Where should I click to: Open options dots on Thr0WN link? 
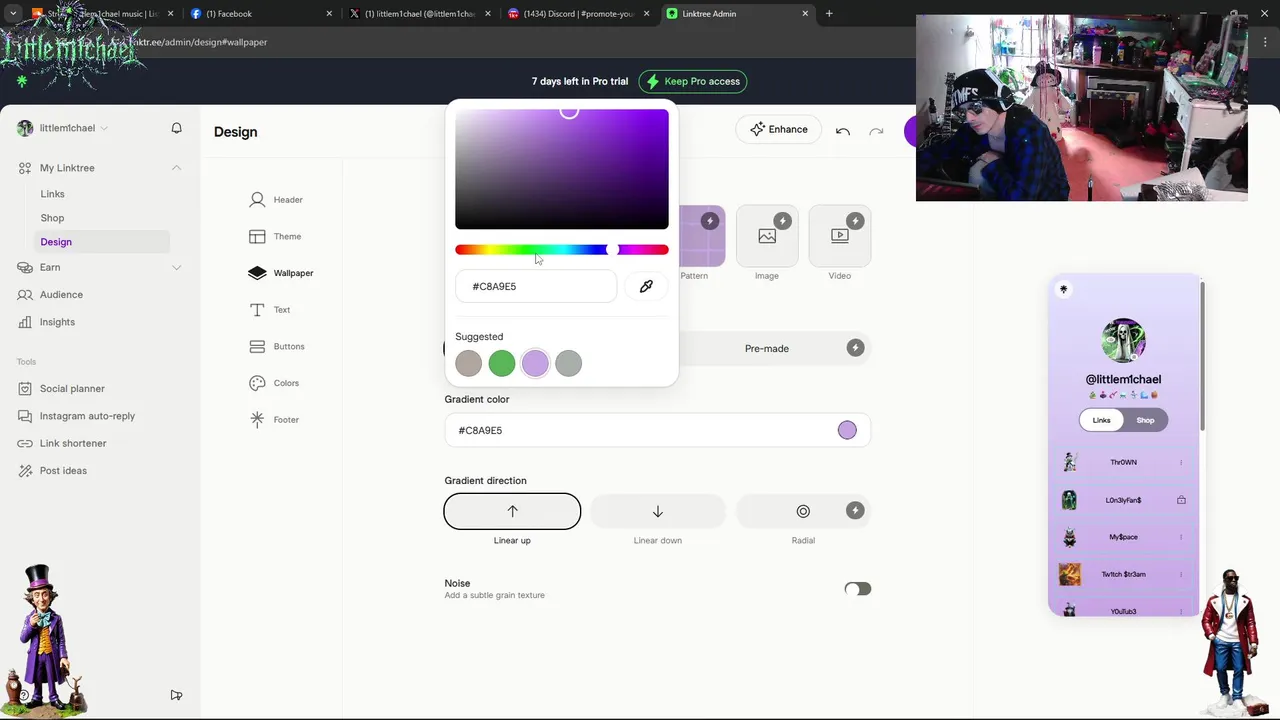click(x=1181, y=462)
